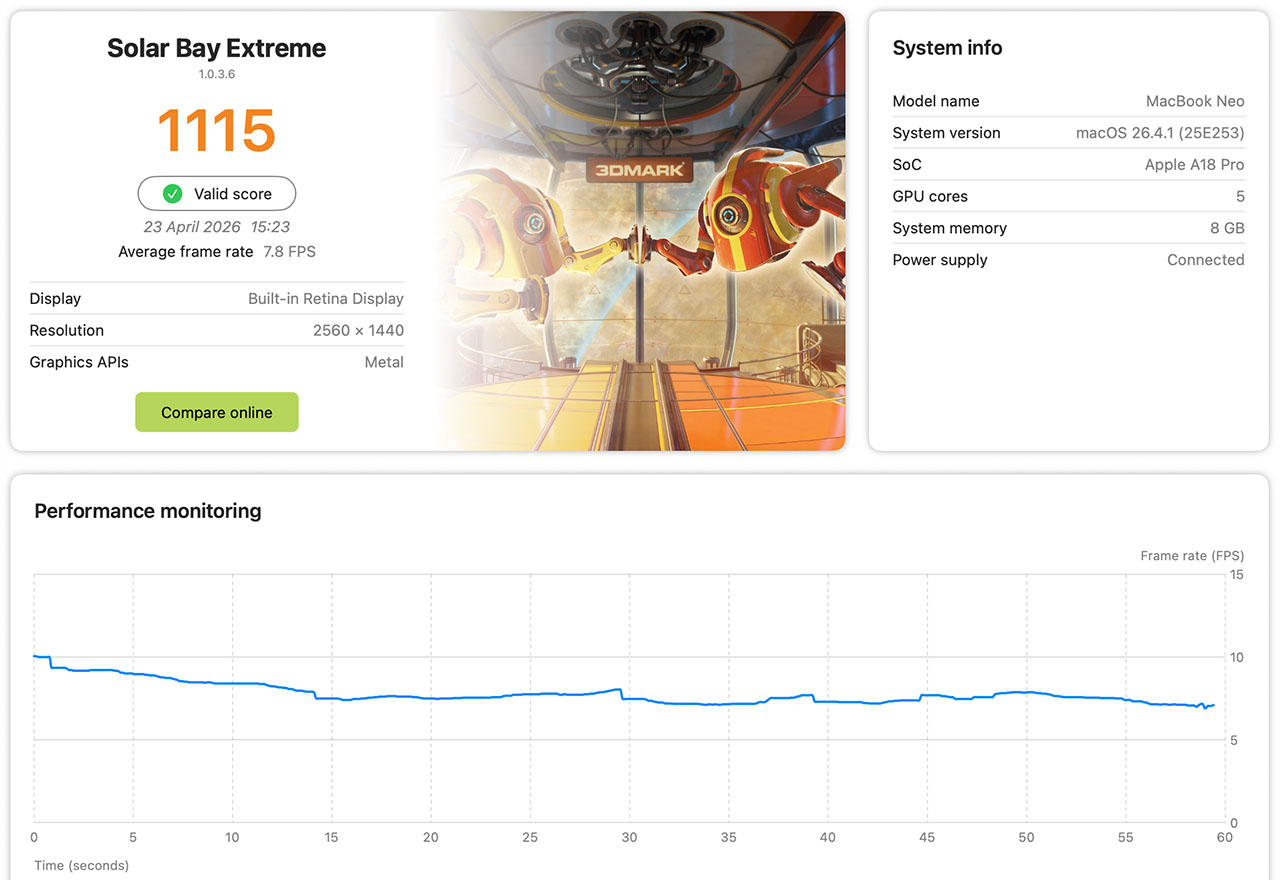Select the Solar Bay Extreme title

[216, 47]
